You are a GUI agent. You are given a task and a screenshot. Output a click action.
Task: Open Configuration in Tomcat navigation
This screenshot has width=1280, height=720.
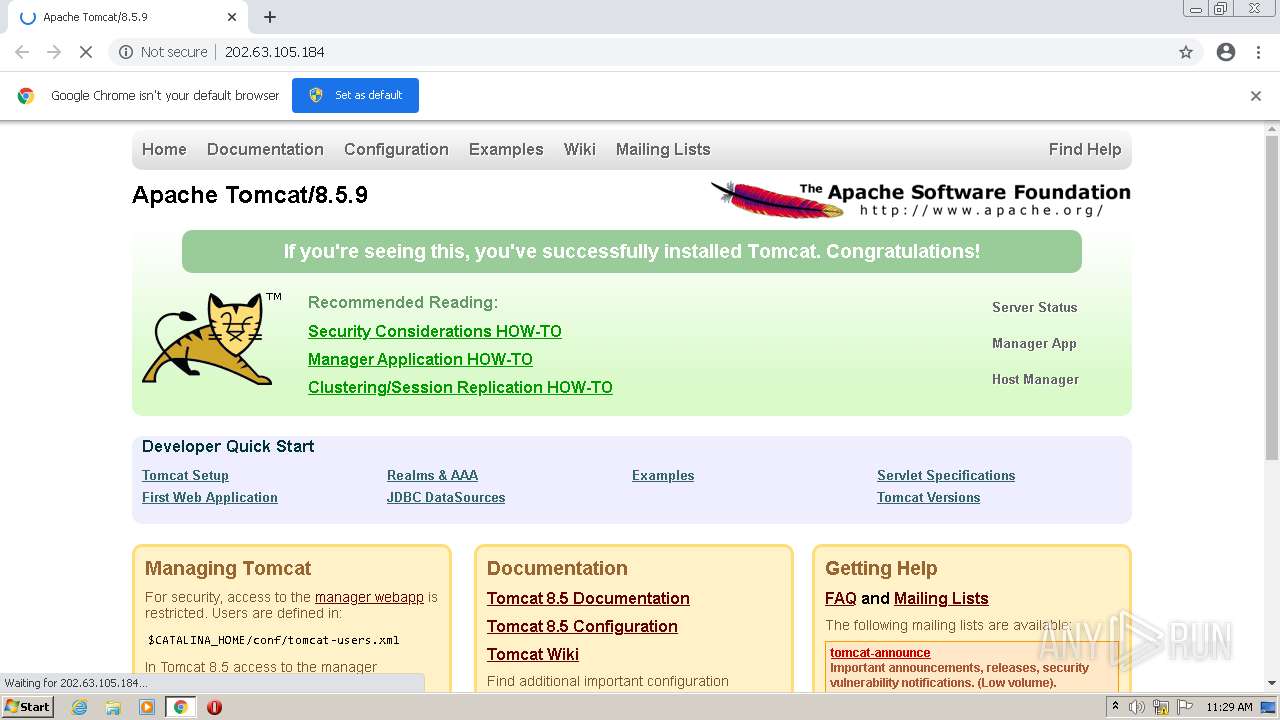point(396,149)
